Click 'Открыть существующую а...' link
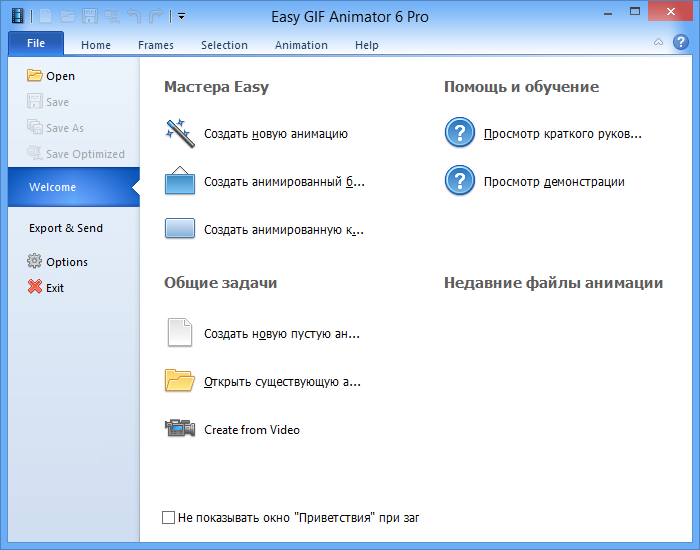This screenshot has height=550, width=700. pyautogui.click(x=282, y=382)
